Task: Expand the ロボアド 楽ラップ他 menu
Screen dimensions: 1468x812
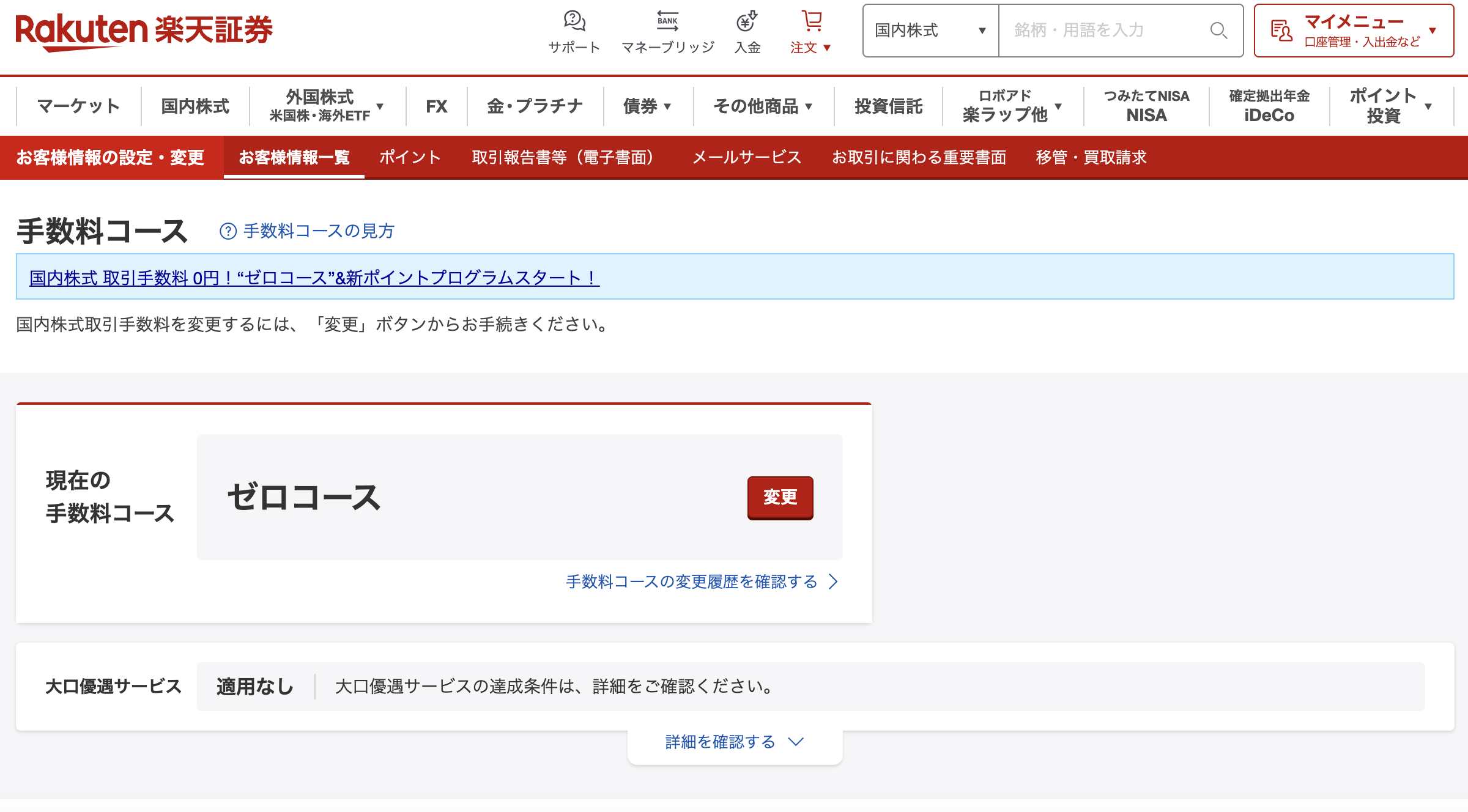Action: pos(1013,106)
